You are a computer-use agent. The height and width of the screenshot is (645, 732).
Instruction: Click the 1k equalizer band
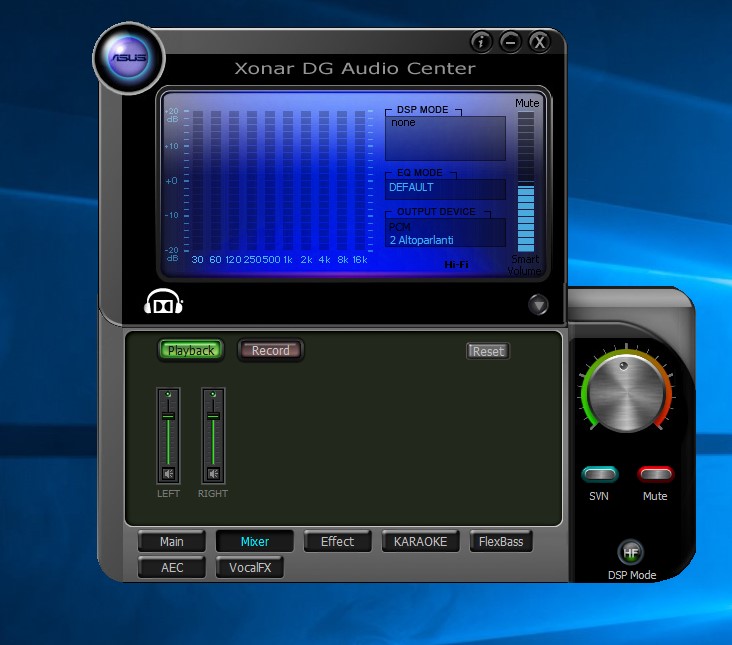[x=288, y=181]
